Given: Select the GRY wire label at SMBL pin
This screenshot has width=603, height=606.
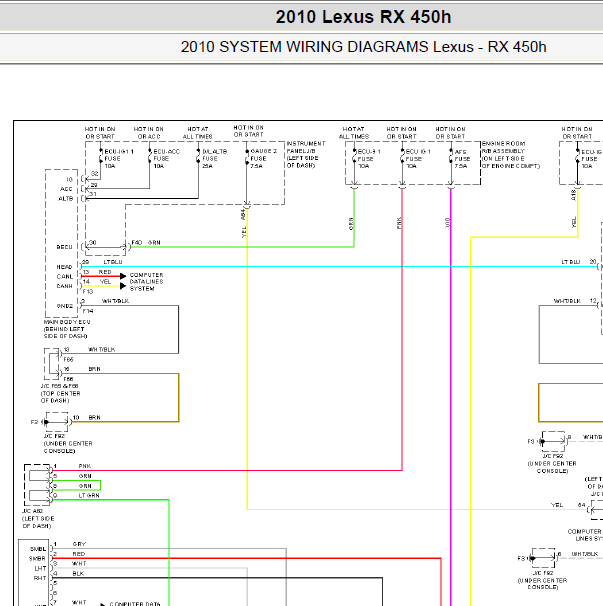Looking at the screenshot, I should point(79,544).
